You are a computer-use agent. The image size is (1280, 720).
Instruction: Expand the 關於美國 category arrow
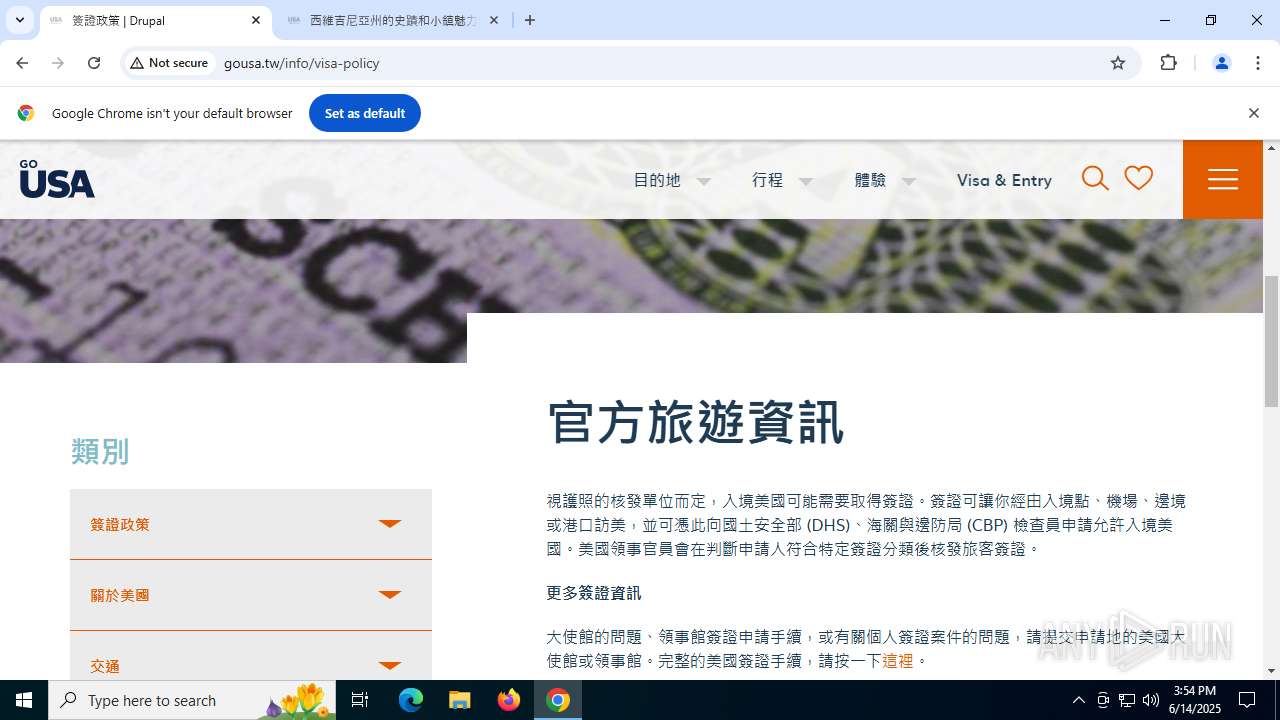click(390, 595)
